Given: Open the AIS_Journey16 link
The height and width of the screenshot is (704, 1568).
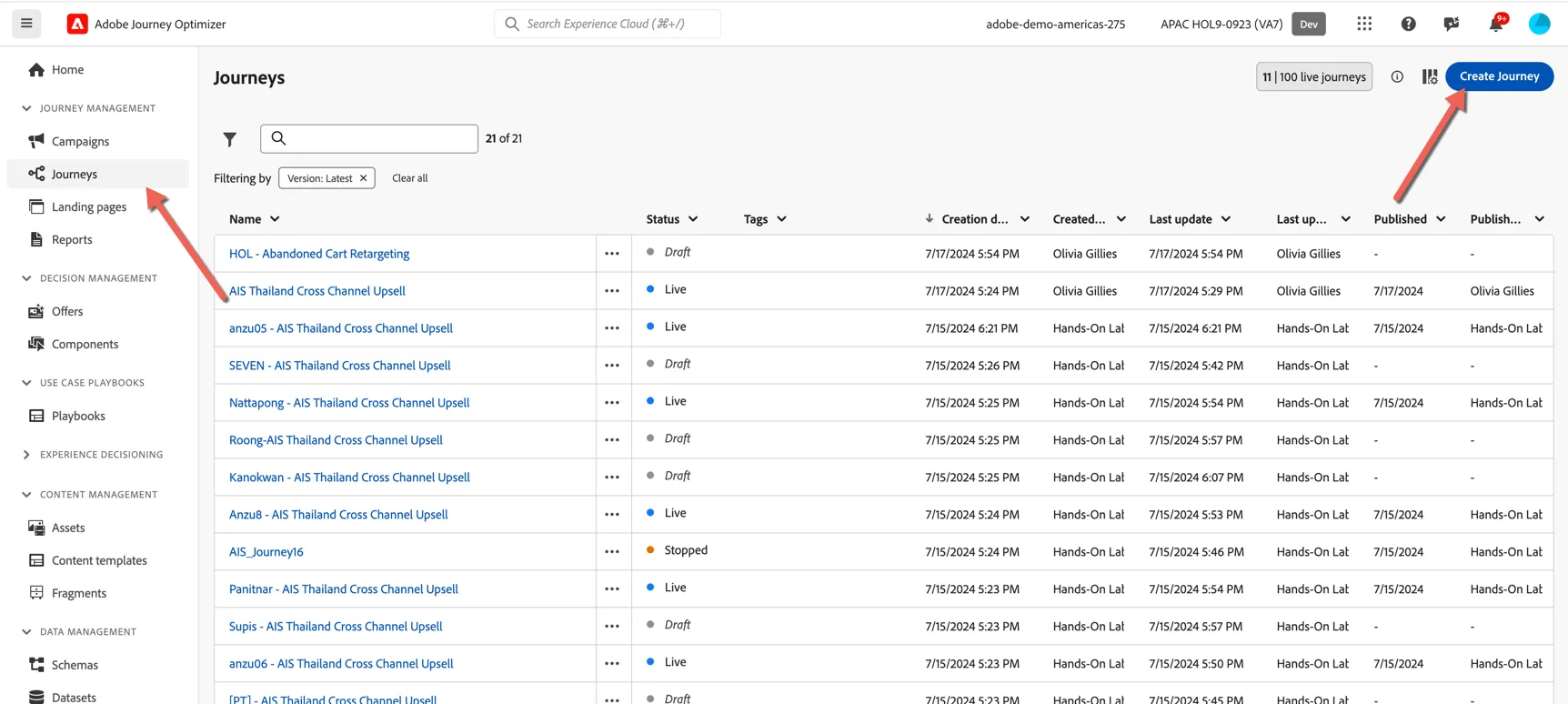Looking at the screenshot, I should point(266,552).
